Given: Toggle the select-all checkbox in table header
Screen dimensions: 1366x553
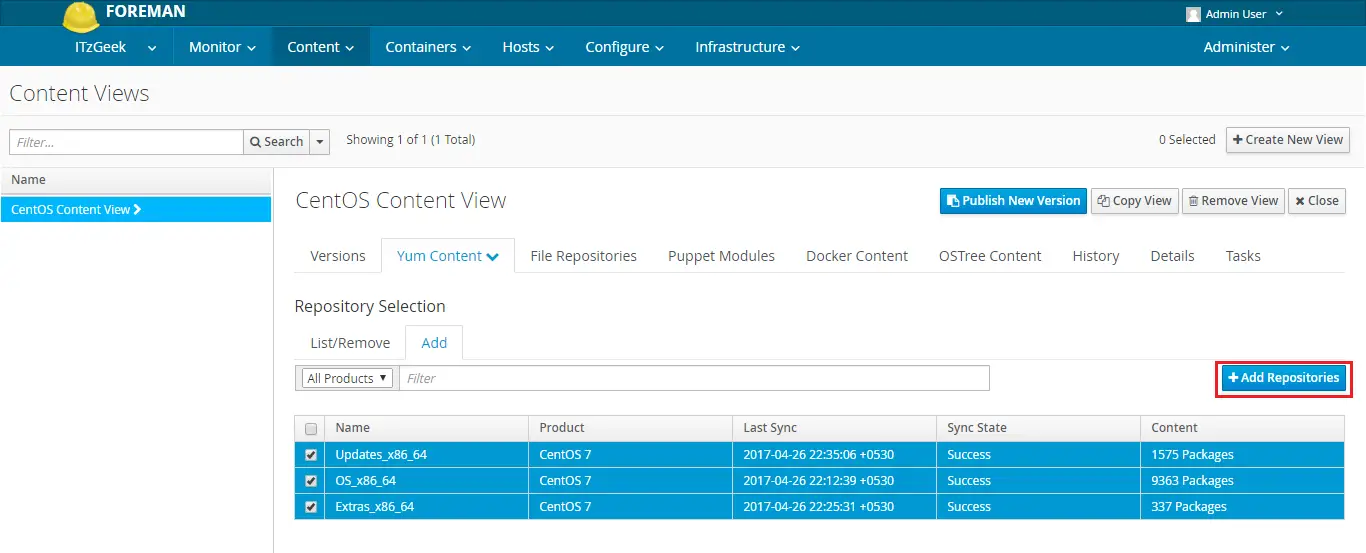Looking at the screenshot, I should coord(311,429).
